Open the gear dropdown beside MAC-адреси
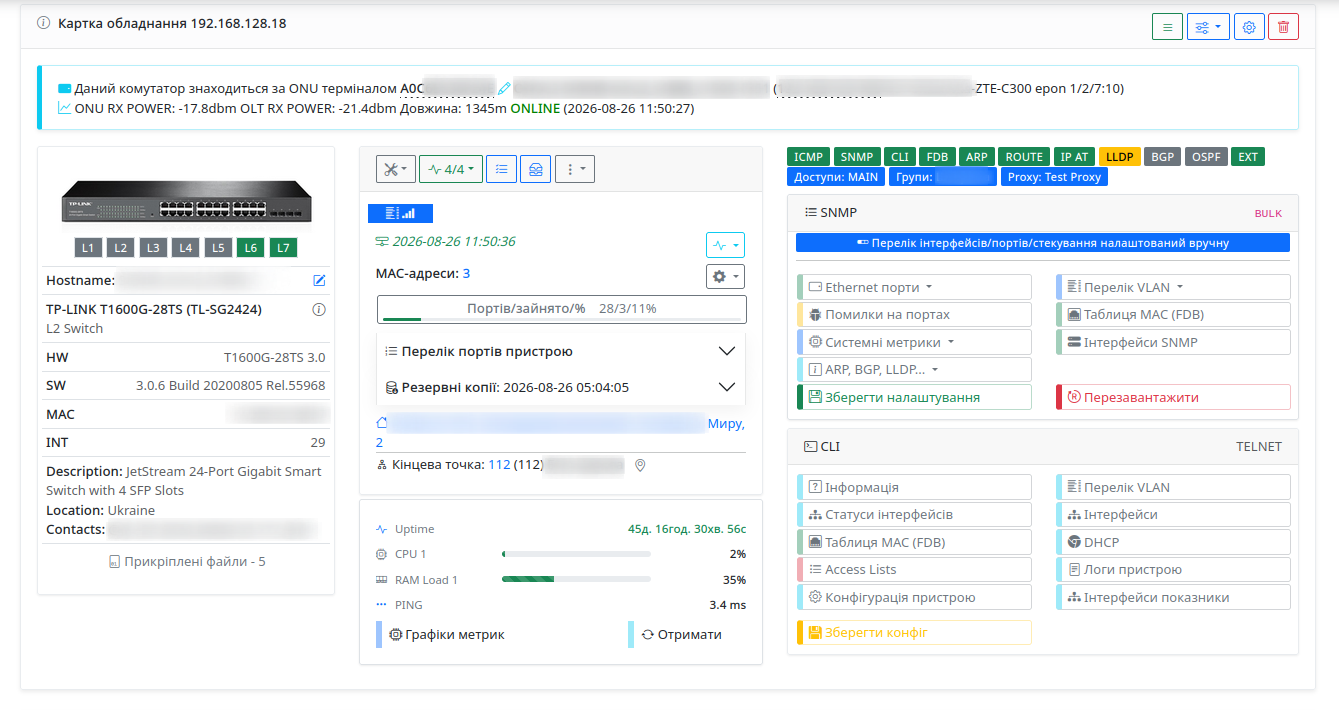Screen dimensions: 1339x710 [x=725, y=276]
